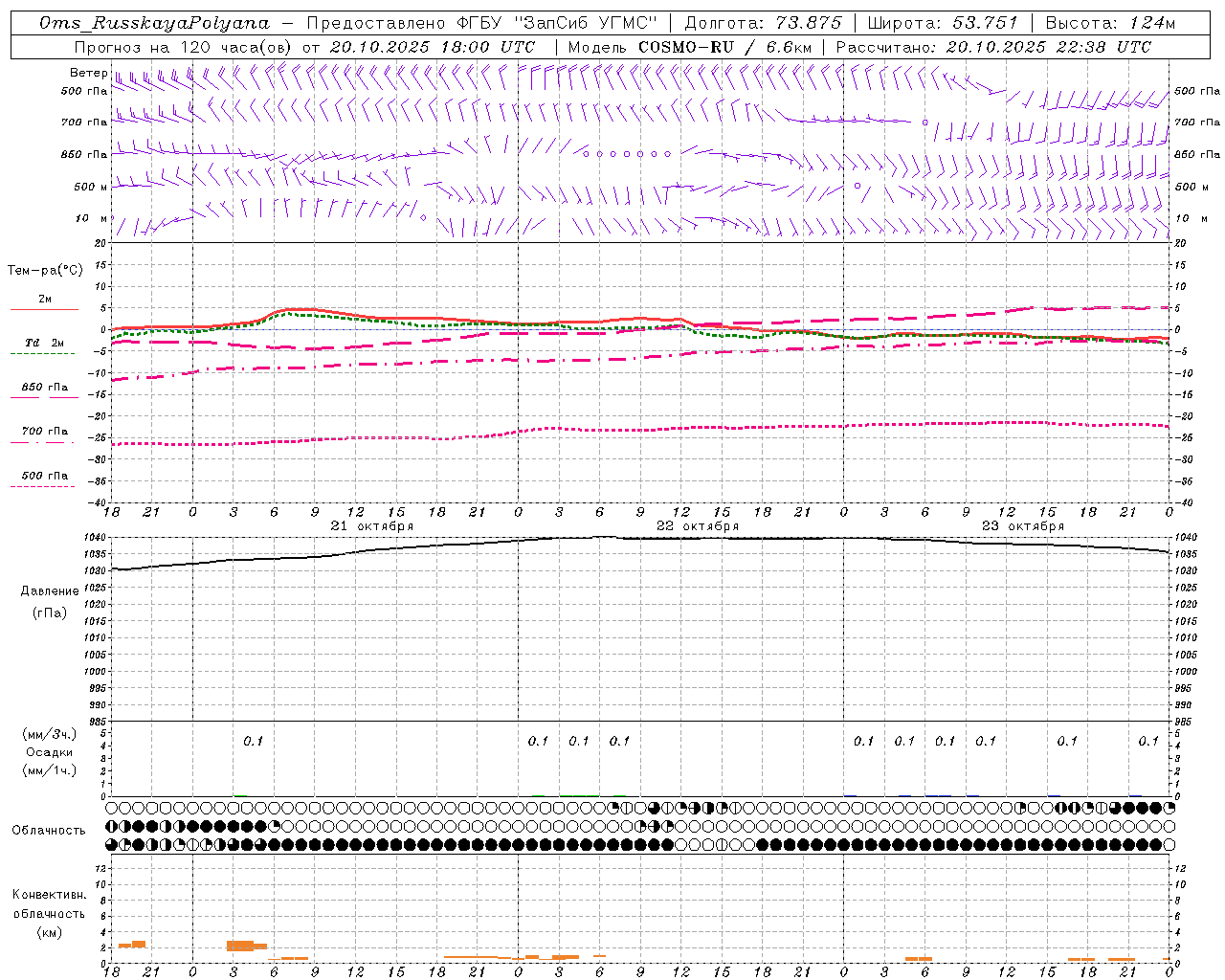Viewport: 1225px width, 980px height.
Task: Click the (мм/1ч.) precipitation unit label
Action: tap(50, 770)
